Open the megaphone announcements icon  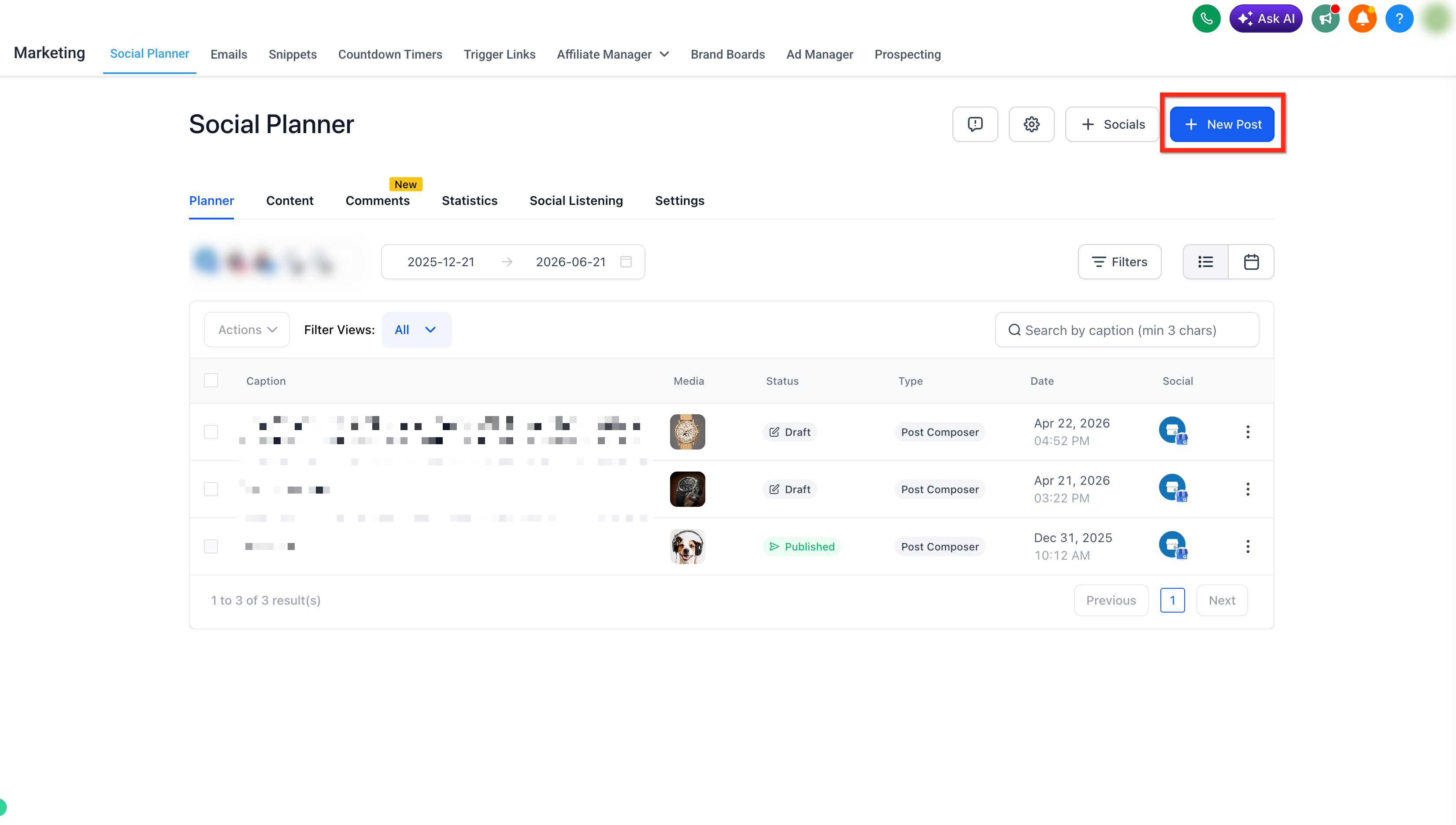point(1325,19)
